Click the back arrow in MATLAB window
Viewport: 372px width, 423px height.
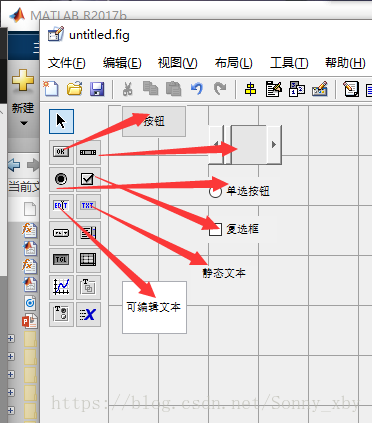pyautogui.click(x=14, y=165)
